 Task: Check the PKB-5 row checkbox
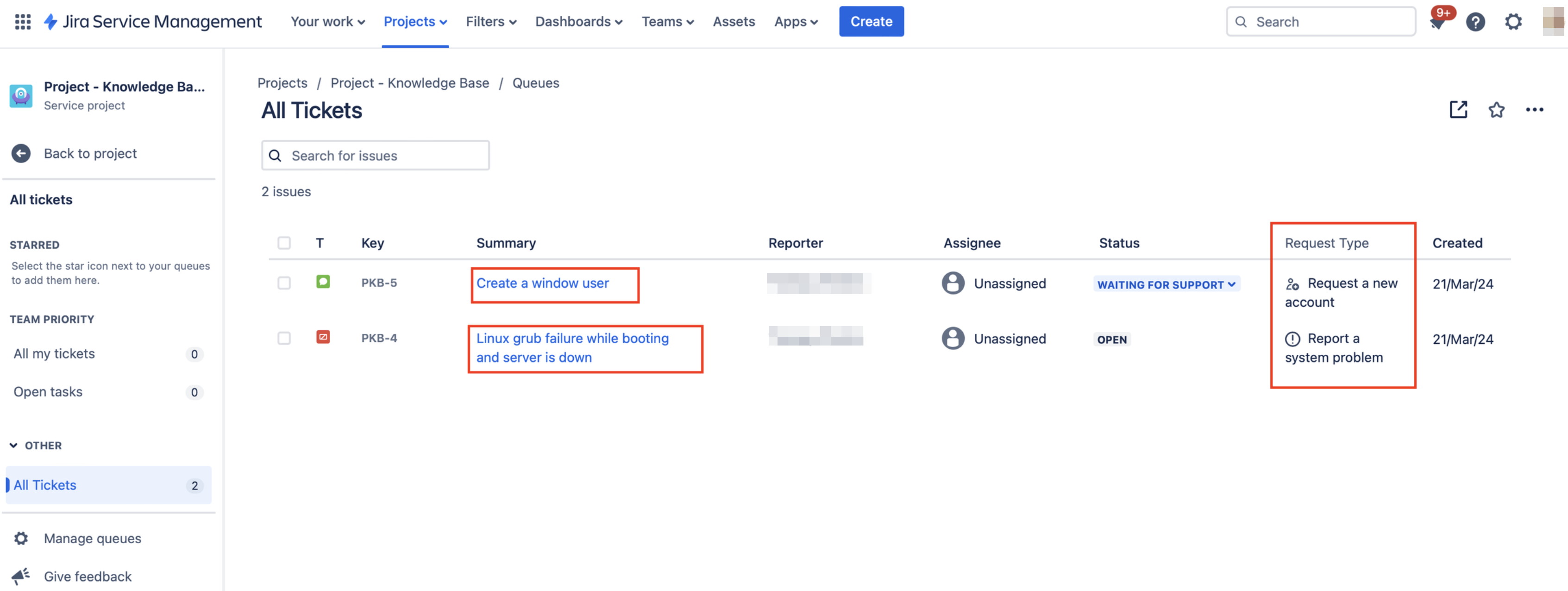pos(284,283)
